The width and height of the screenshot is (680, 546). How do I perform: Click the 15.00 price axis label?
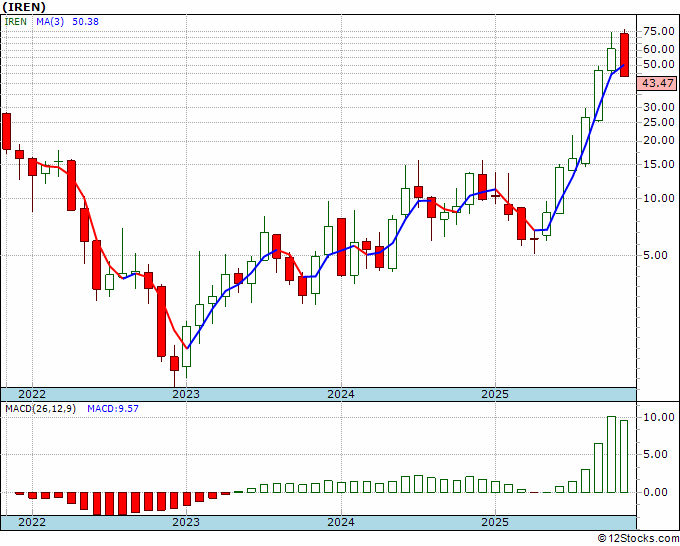[659, 164]
